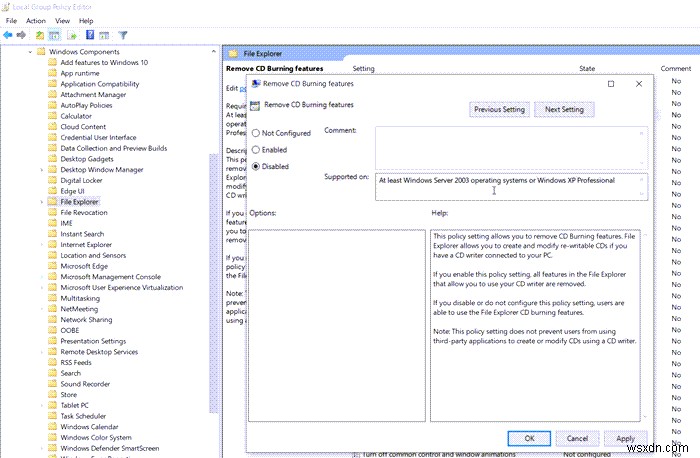Sort by the Comment column header
Viewport: 700px width, 458px height.
(x=675, y=68)
